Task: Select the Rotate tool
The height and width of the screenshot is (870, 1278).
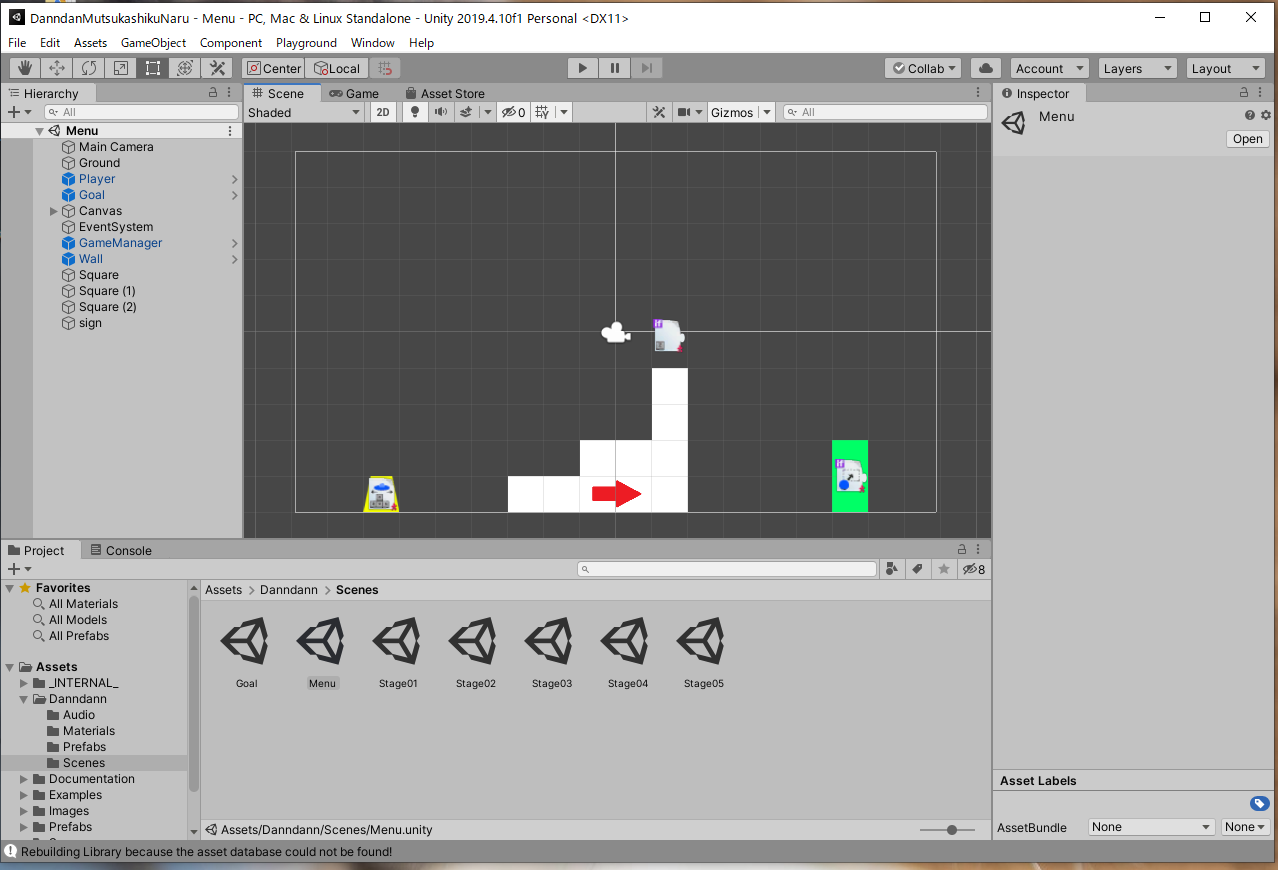Action: 89,68
